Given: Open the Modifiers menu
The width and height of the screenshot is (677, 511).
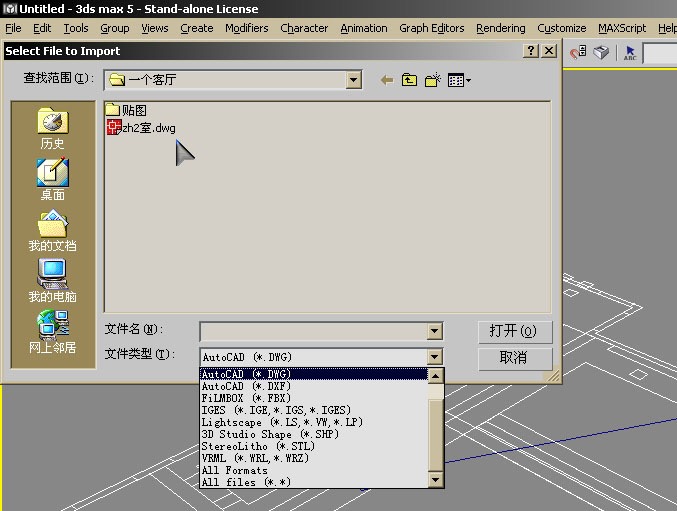Looking at the screenshot, I should click(x=247, y=28).
